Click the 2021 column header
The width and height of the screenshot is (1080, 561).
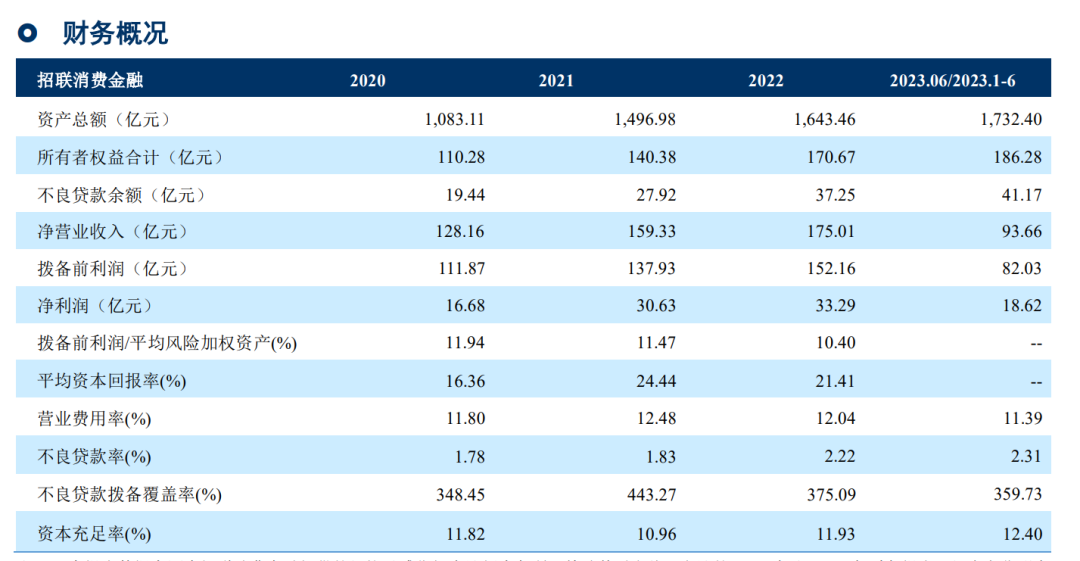click(556, 81)
